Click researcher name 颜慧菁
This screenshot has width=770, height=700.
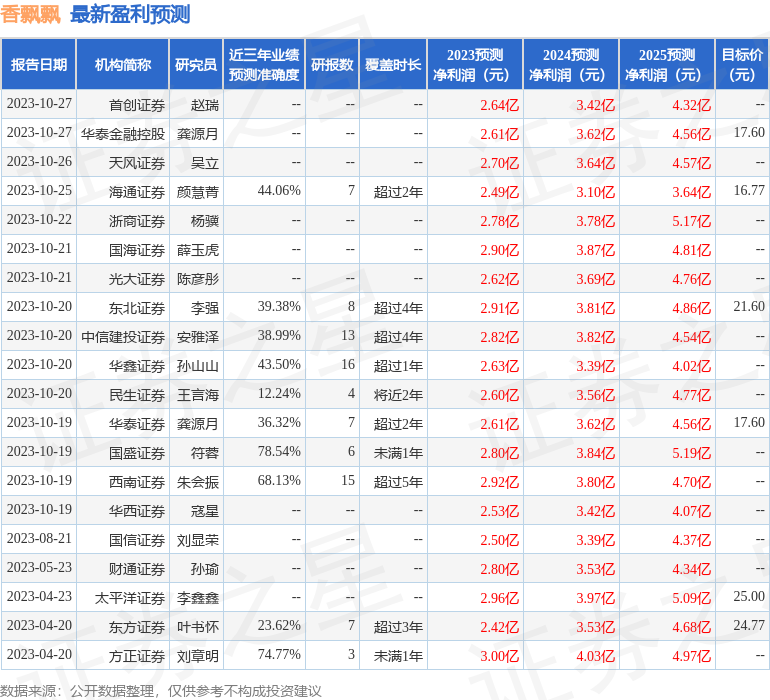[x=198, y=192]
